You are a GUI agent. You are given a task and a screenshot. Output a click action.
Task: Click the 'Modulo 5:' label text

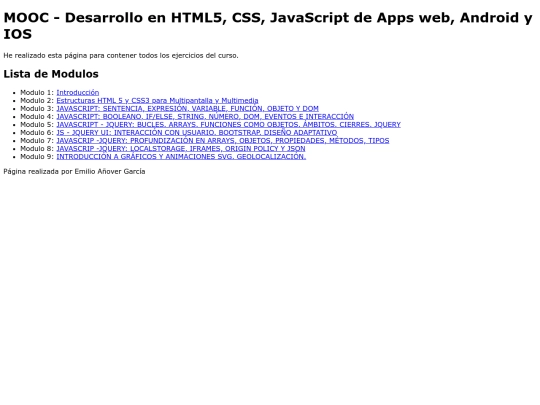pos(37,124)
